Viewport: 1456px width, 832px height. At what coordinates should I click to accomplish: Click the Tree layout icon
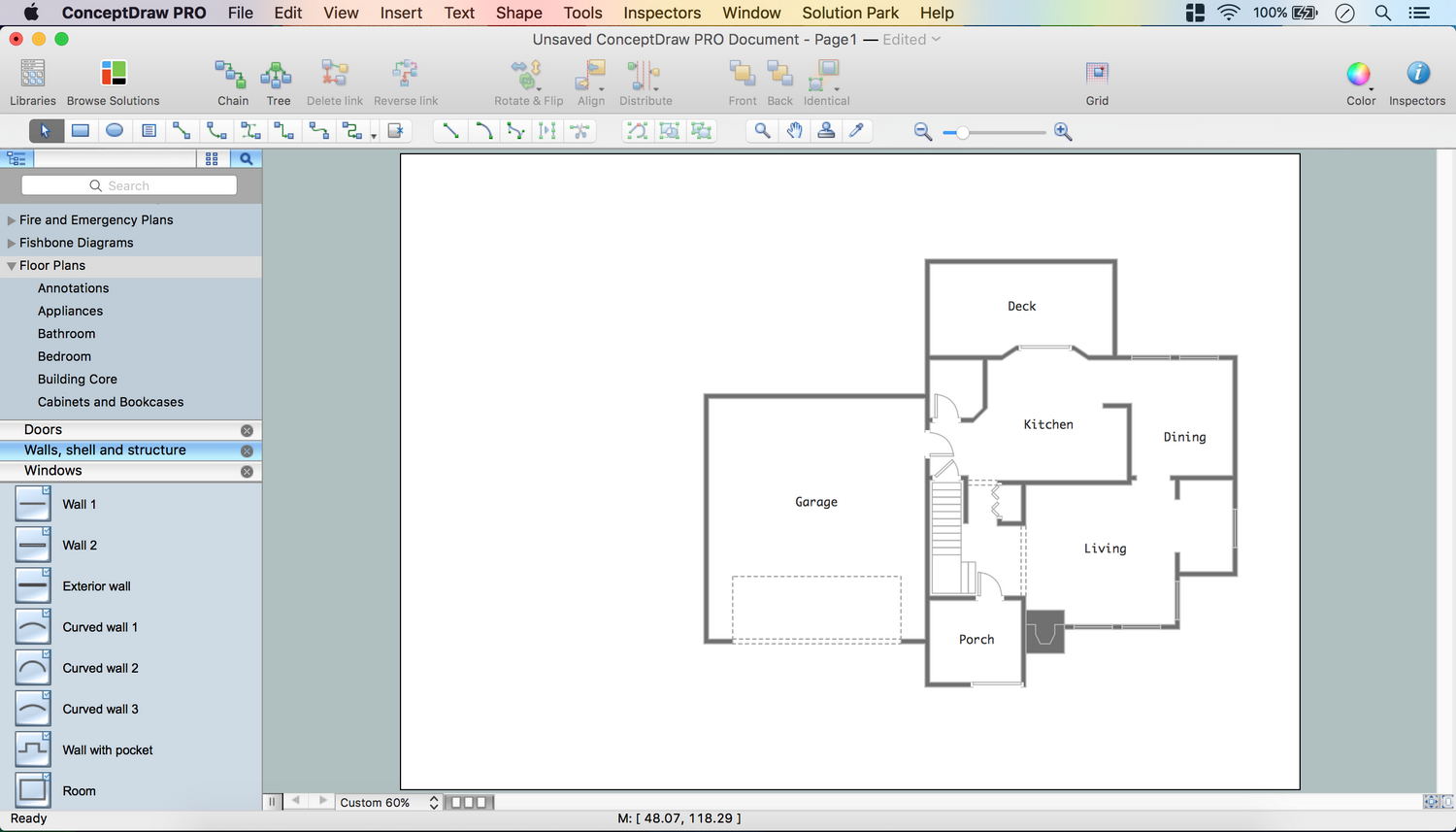[277, 75]
